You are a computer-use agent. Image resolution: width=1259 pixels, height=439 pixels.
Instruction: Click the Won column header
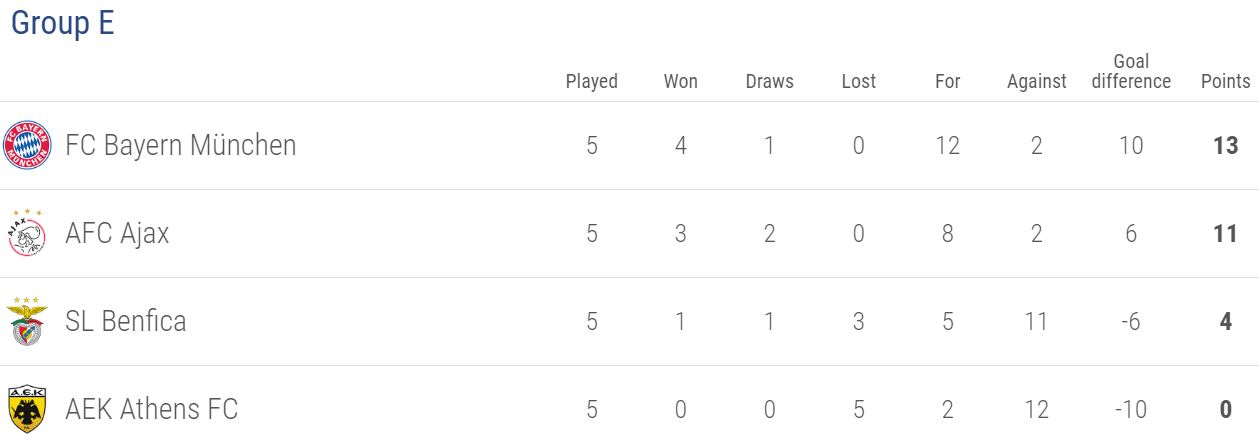[681, 81]
